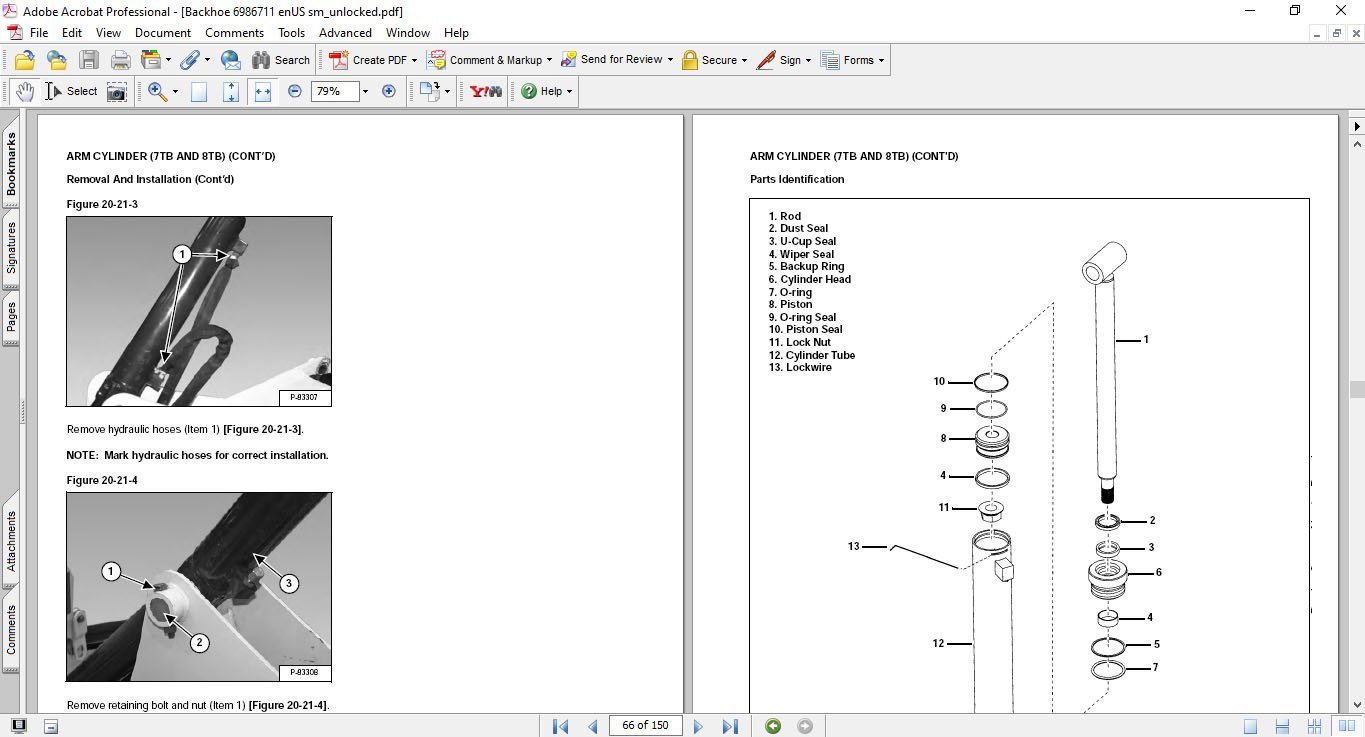Screen dimensions: 1365x737
Task: Open the Window menu
Action: pyautogui.click(x=408, y=33)
